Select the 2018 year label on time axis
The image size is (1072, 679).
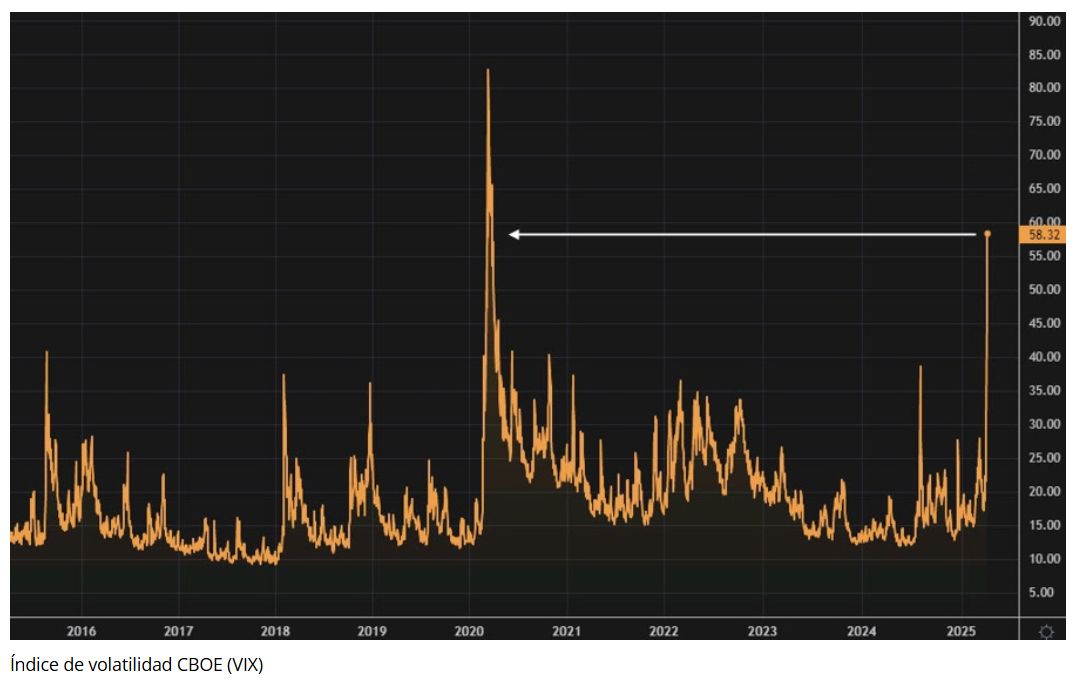pos(275,630)
